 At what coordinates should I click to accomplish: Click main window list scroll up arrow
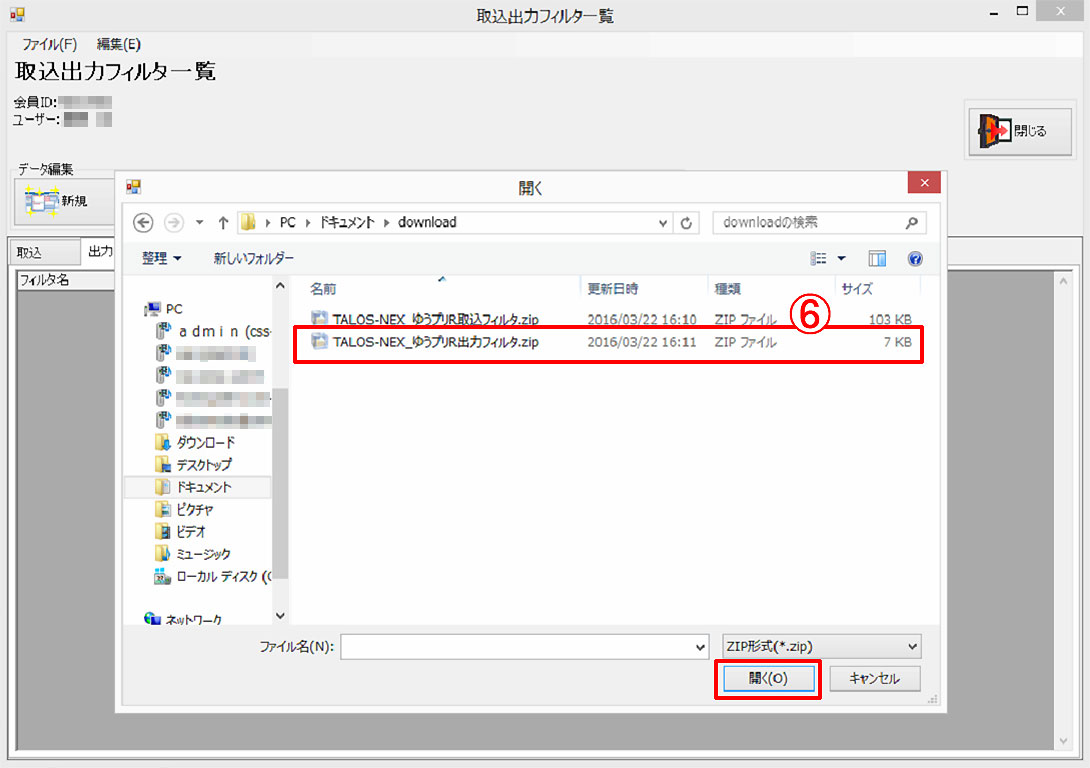1063,281
